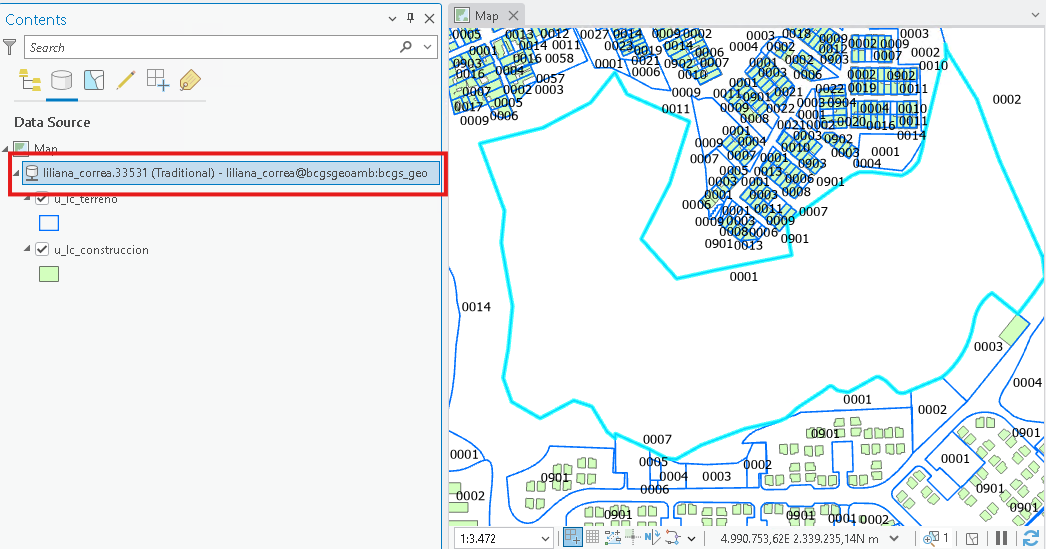This screenshot has height=549, width=1046.
Task: Toggle inference constraints crosshair icon
Action: (632, 537)
